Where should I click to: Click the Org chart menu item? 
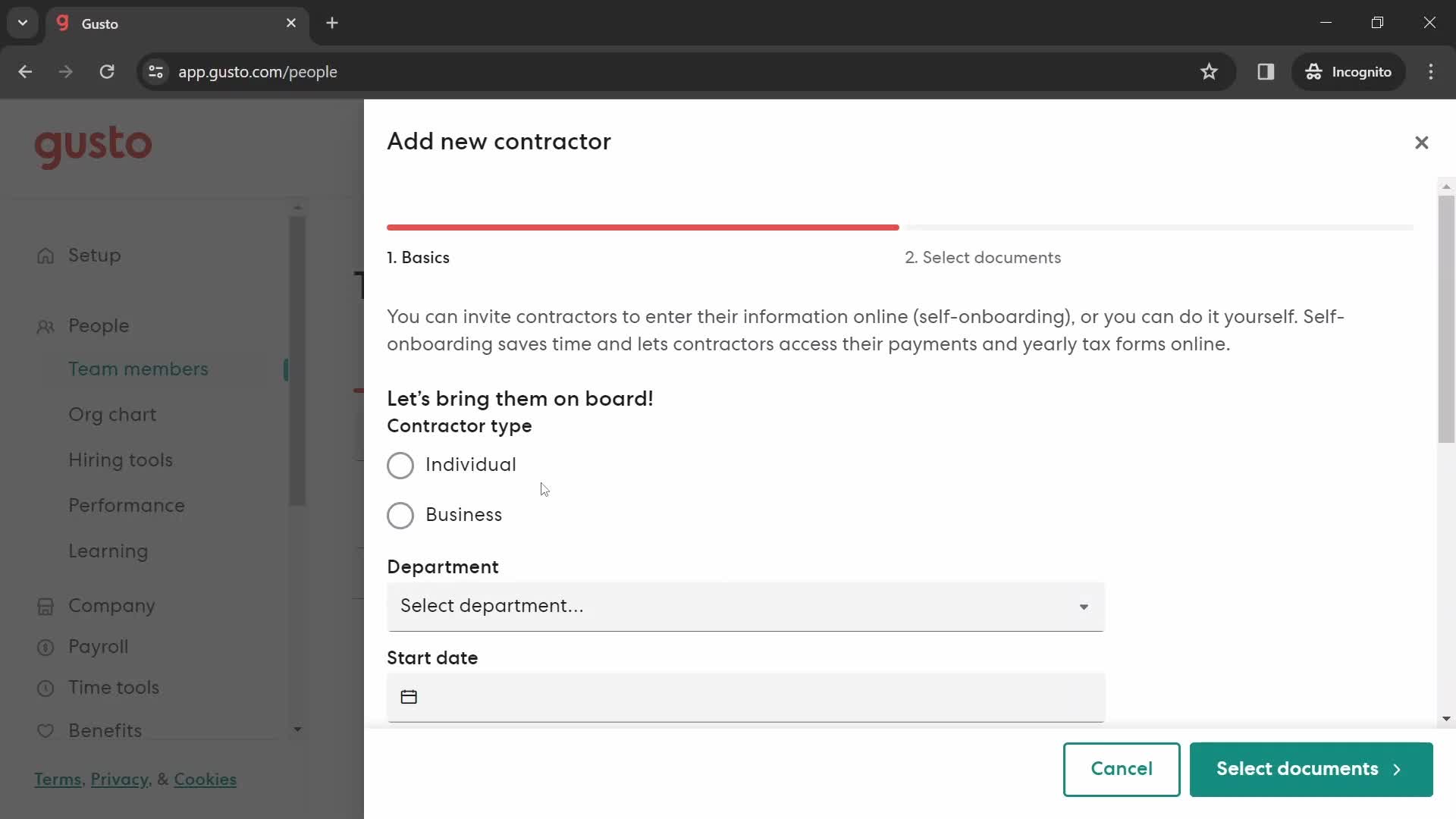tap(113, 414)
